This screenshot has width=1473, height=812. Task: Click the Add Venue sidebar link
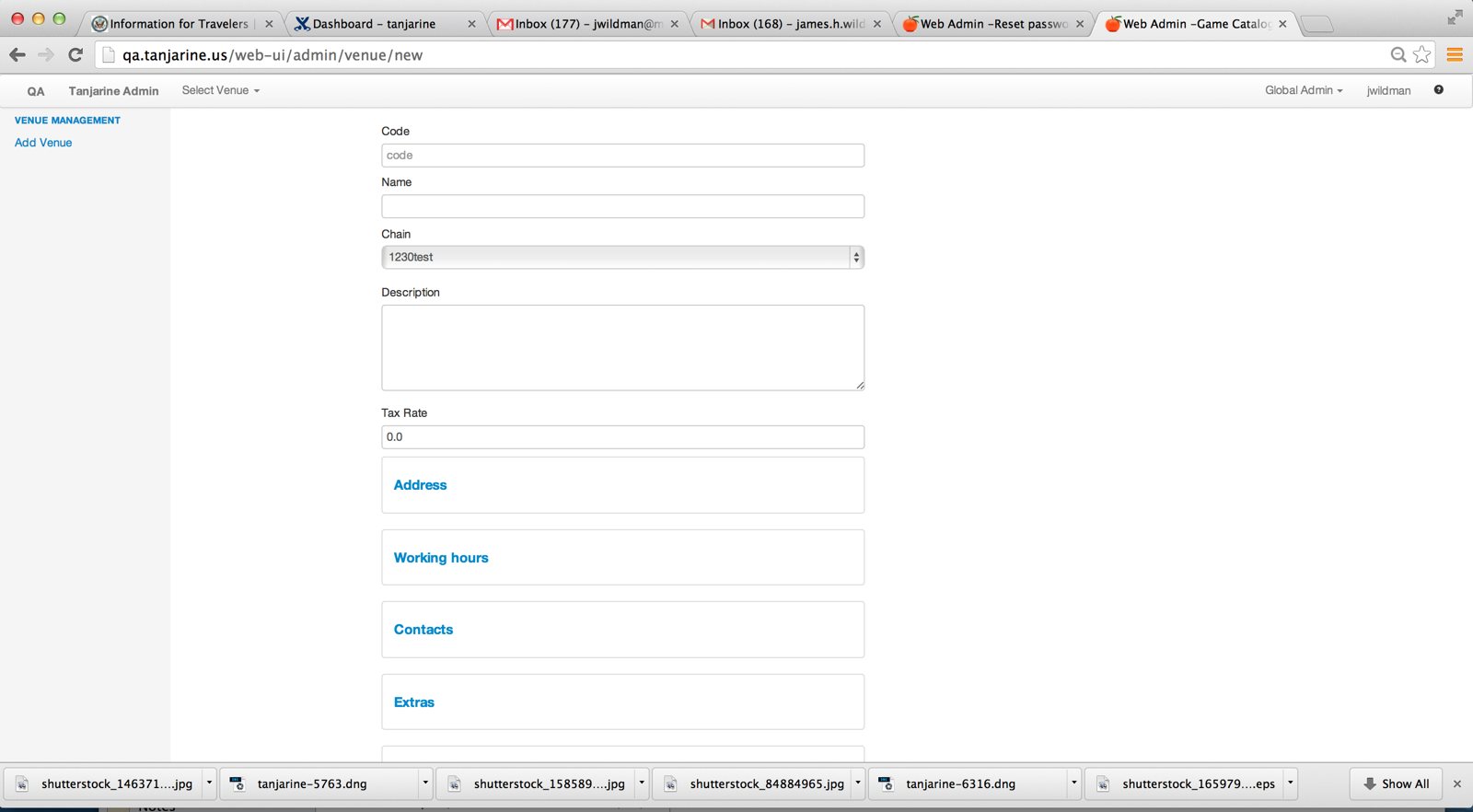click(x=43, y=143)
